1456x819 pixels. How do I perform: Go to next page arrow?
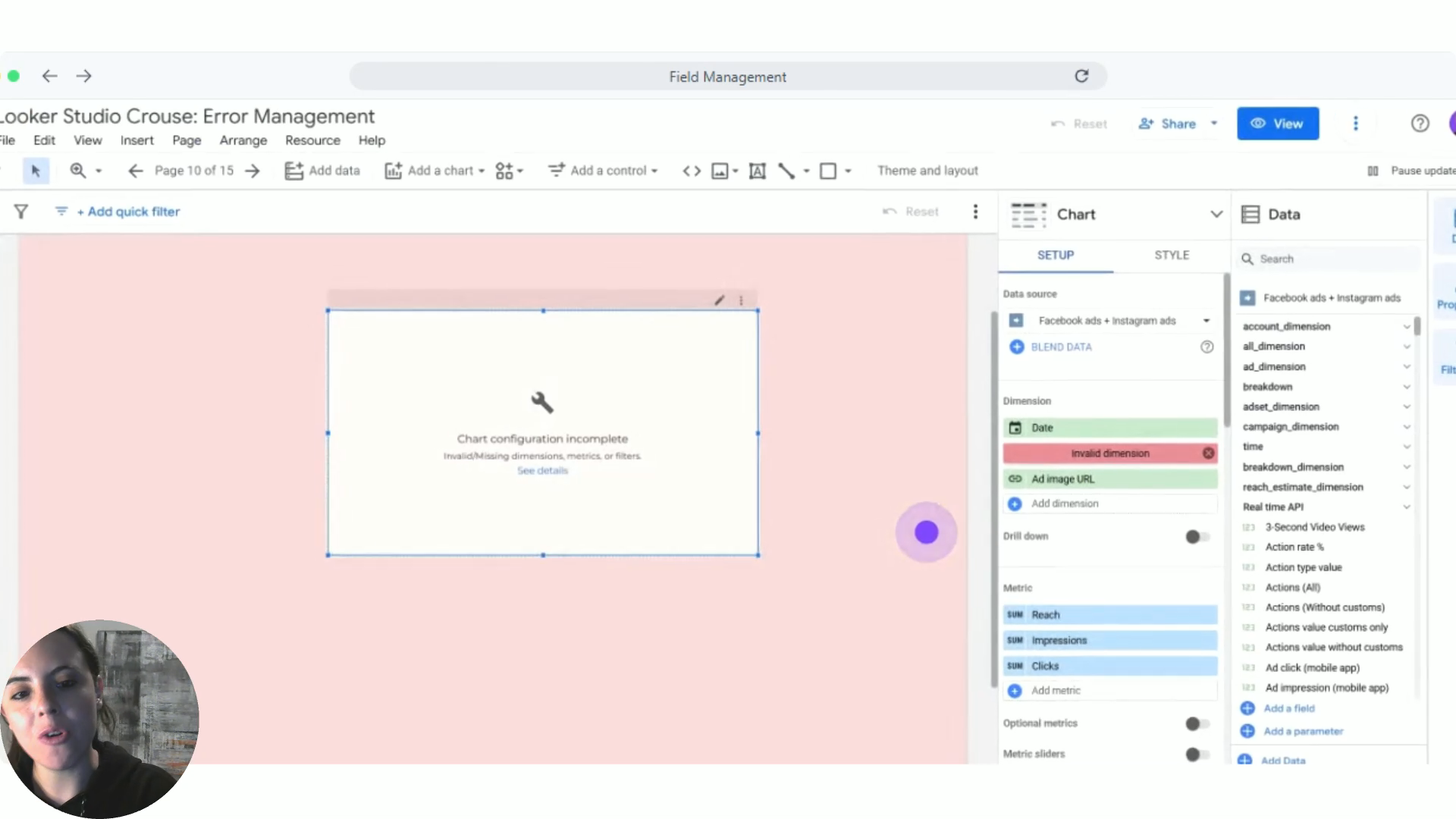[253, 171]
